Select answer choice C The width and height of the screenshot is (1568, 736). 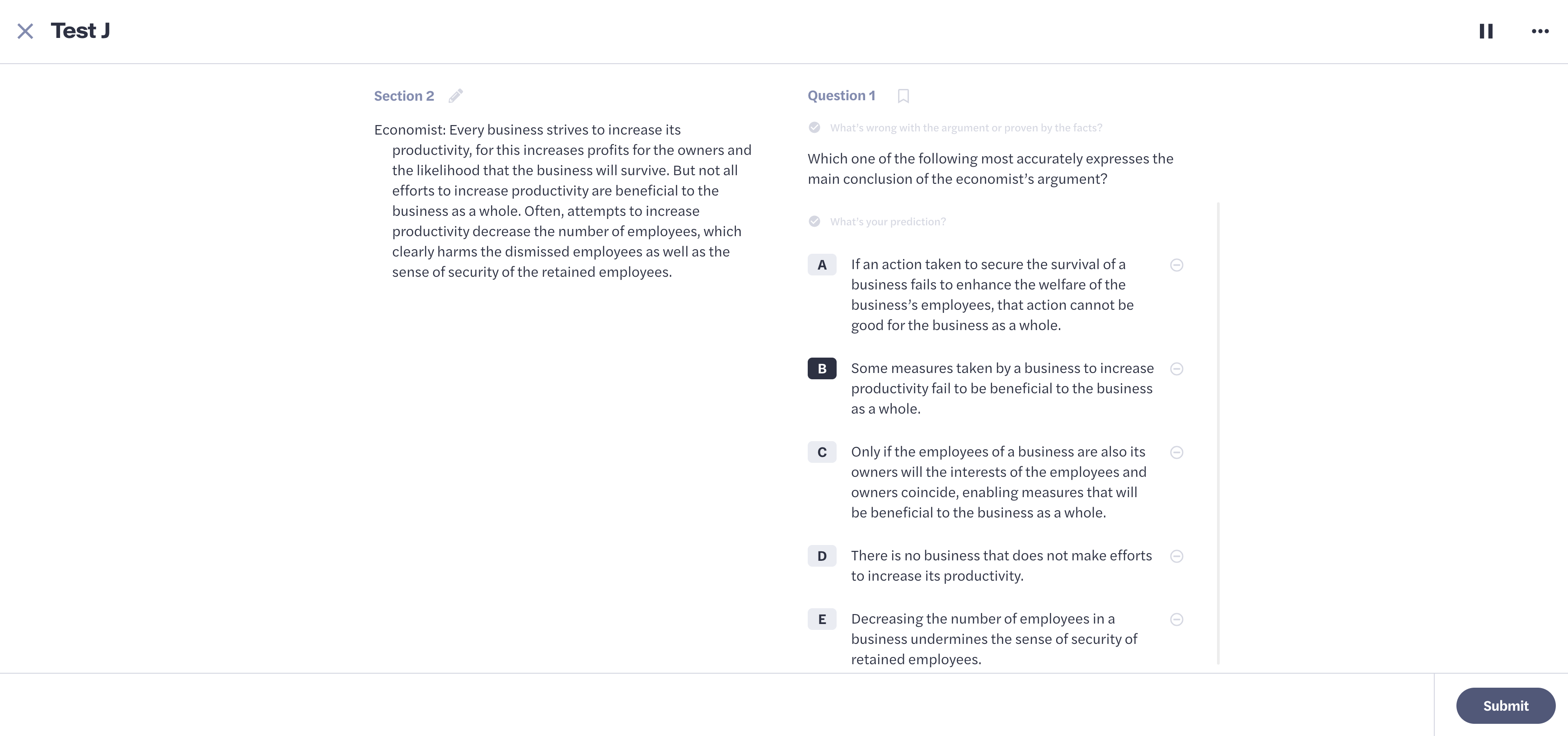(x=822, y=452)
